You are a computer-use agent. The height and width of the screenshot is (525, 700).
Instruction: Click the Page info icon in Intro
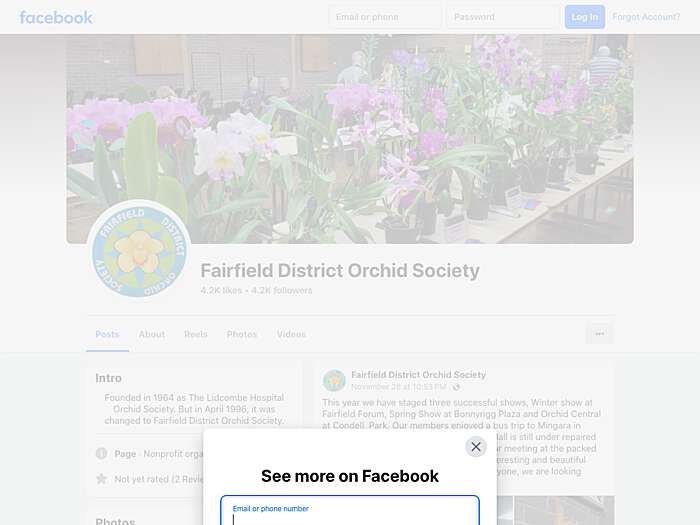(101, 454)
